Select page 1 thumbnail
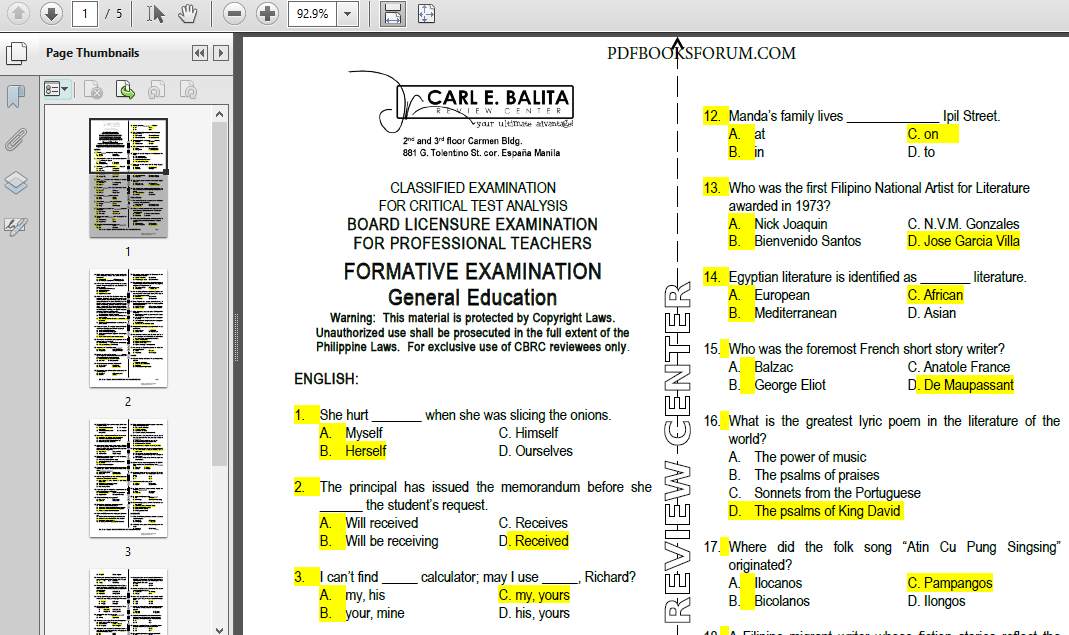 tap(128, 178)
